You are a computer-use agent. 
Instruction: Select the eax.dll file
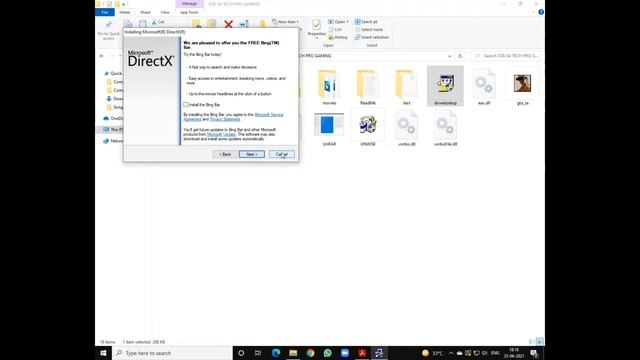point(484,87)
